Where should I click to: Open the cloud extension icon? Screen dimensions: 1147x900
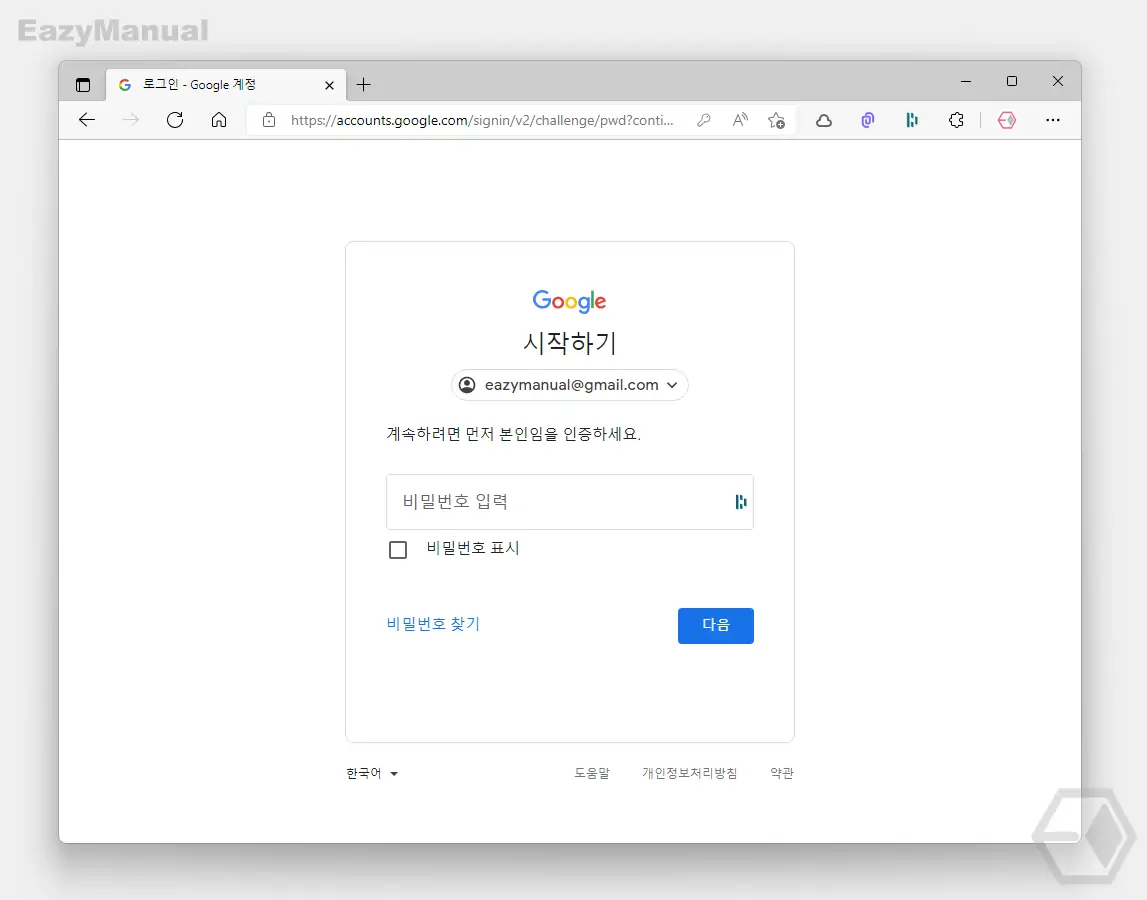point(824,121)
